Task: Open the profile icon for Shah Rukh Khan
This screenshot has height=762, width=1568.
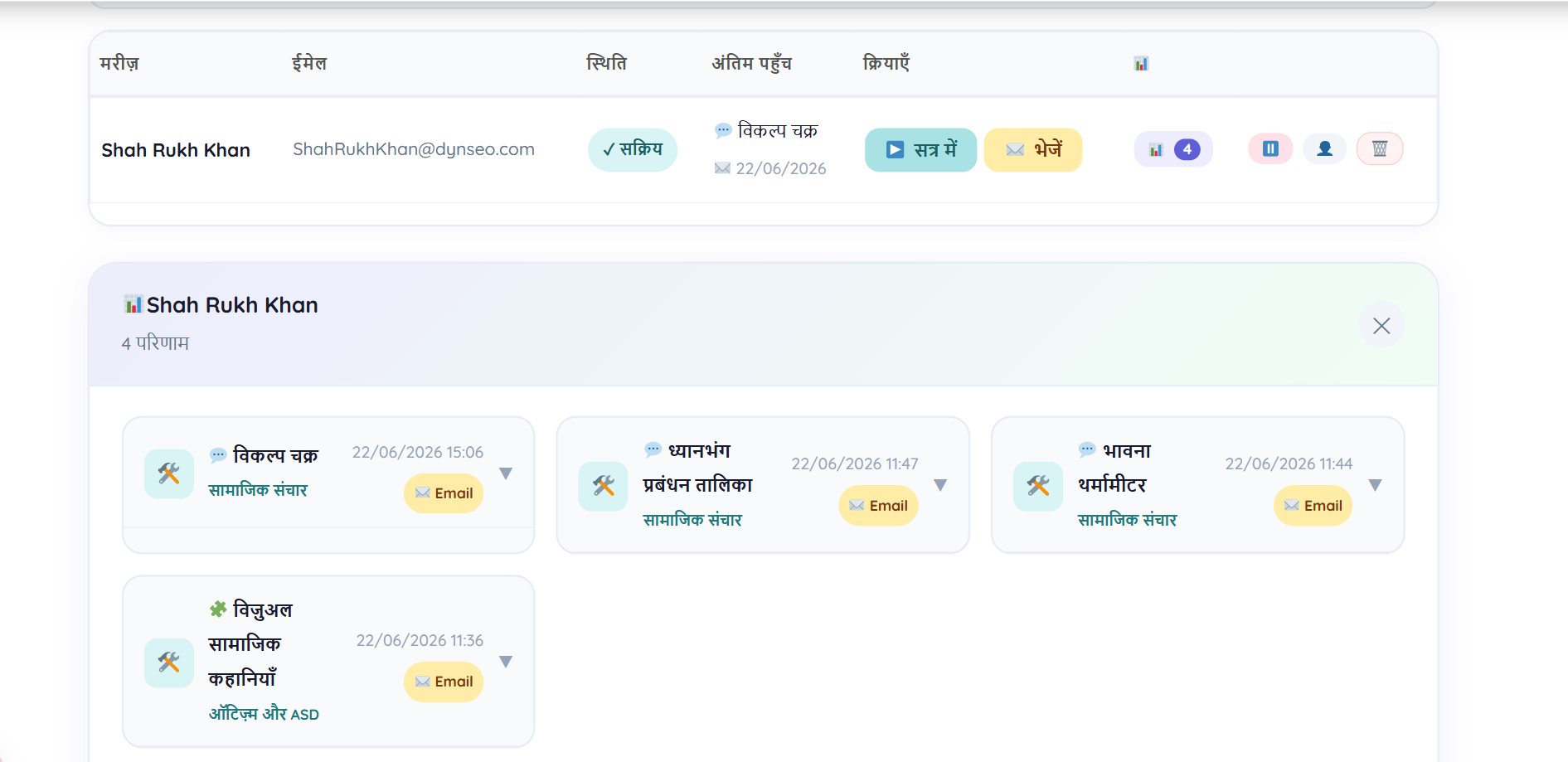Action: 1324,149
